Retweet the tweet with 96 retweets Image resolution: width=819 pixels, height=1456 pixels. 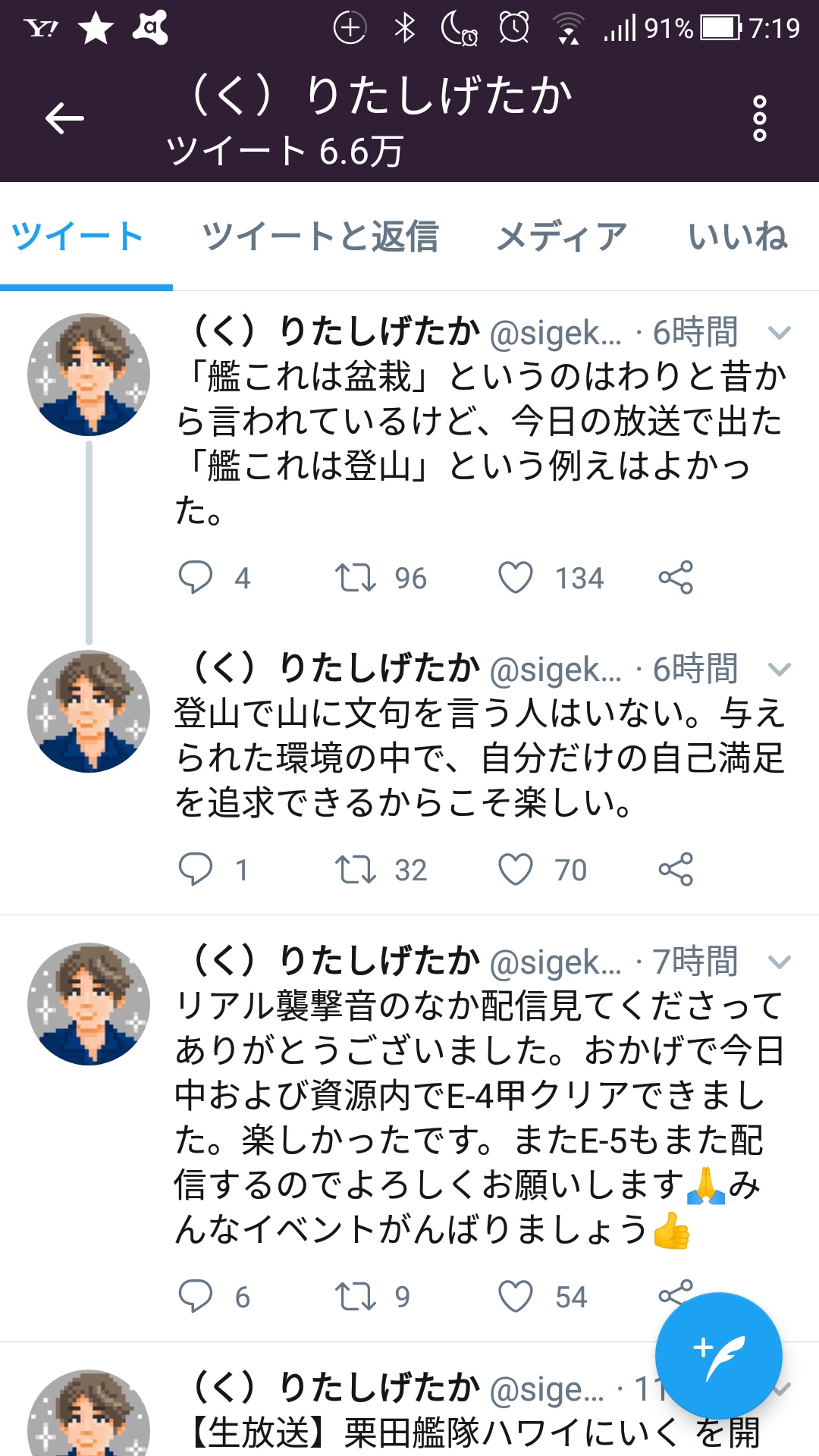(355, 578)
